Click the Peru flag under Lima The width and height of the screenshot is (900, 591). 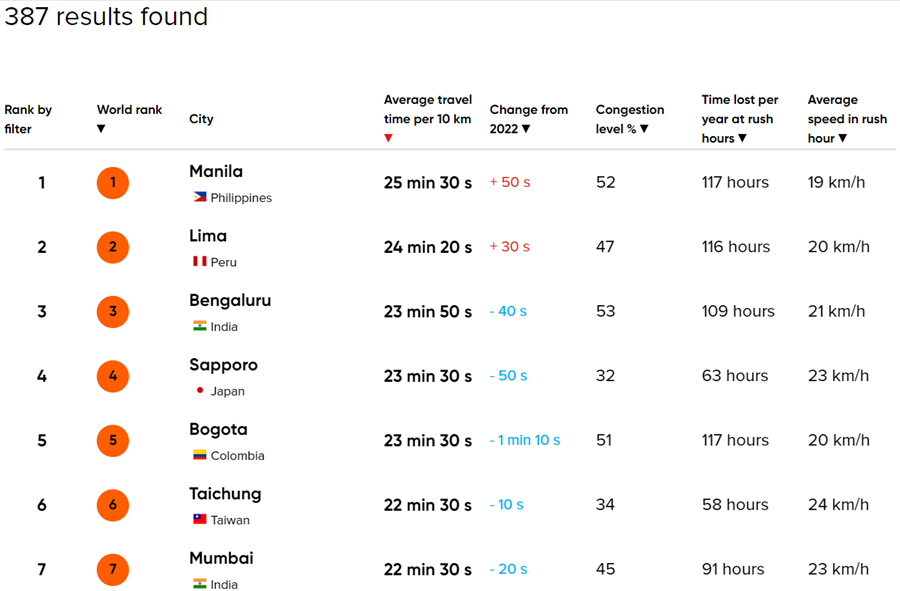pyautogui.click(x=197, y=262)
